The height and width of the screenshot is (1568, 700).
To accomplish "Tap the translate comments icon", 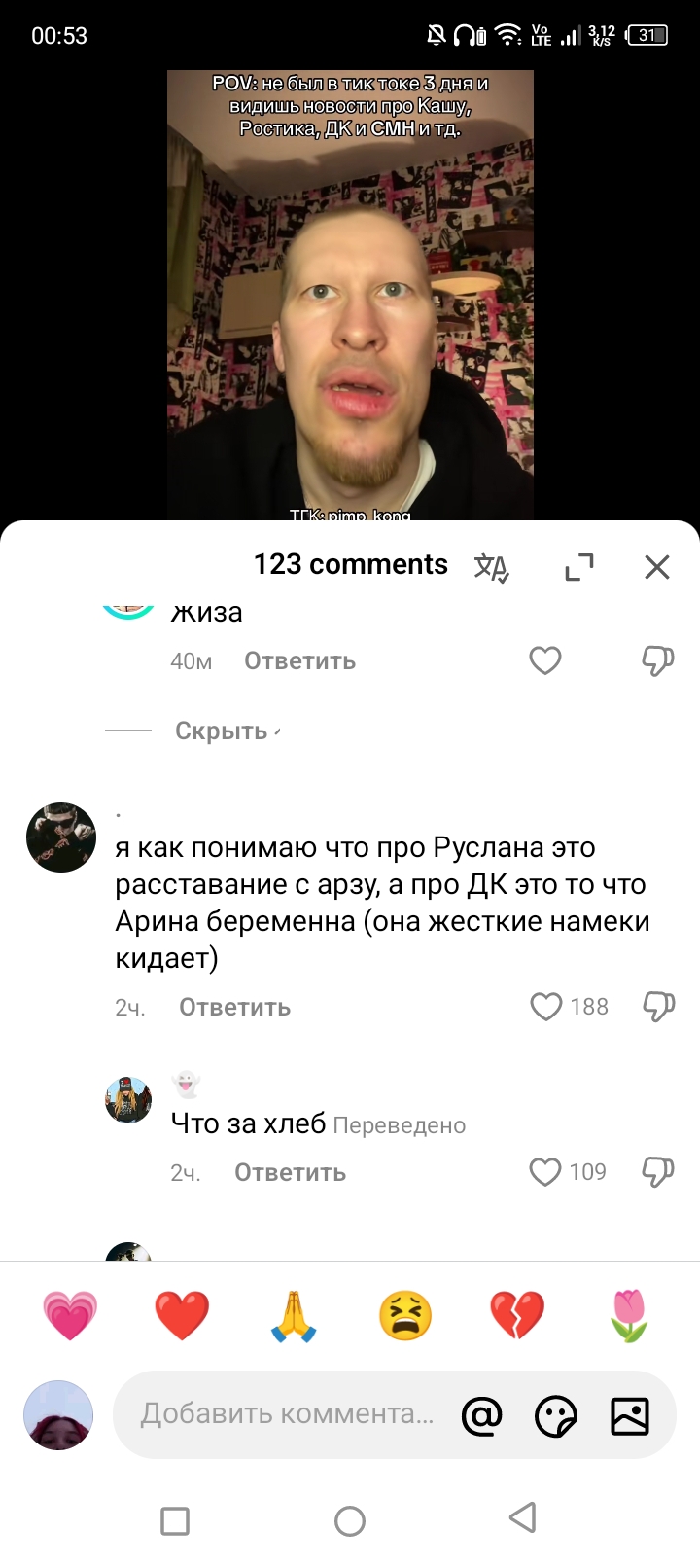I will (491, 567).
